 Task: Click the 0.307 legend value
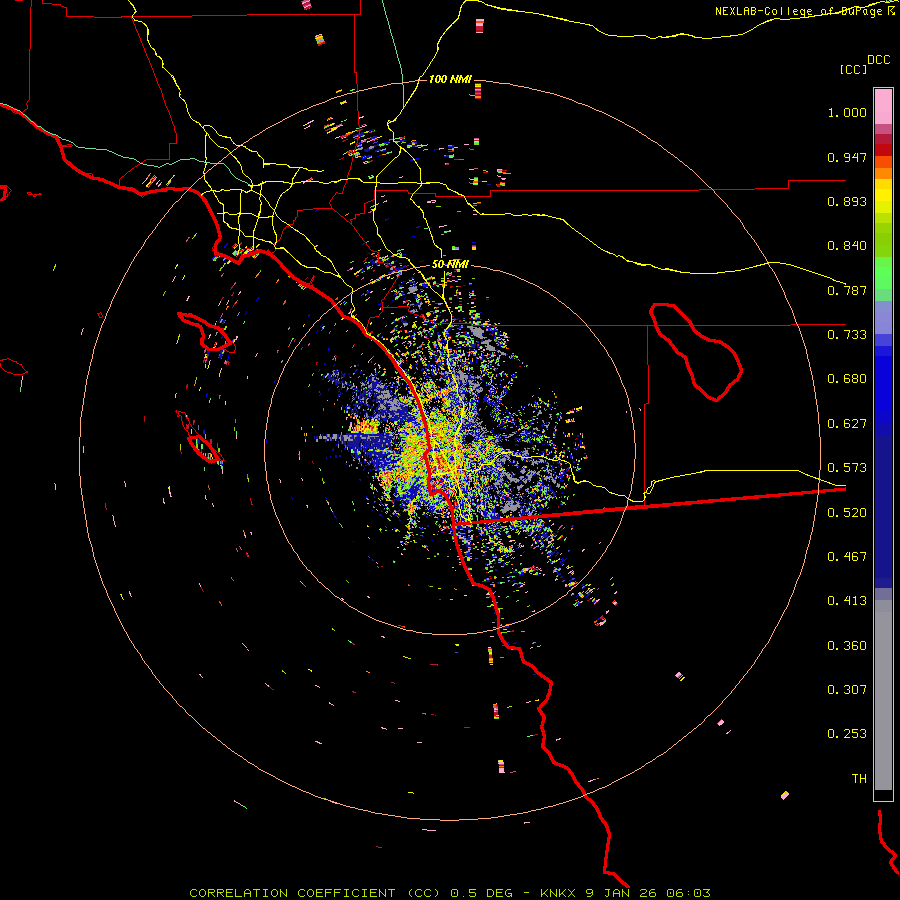847,690
